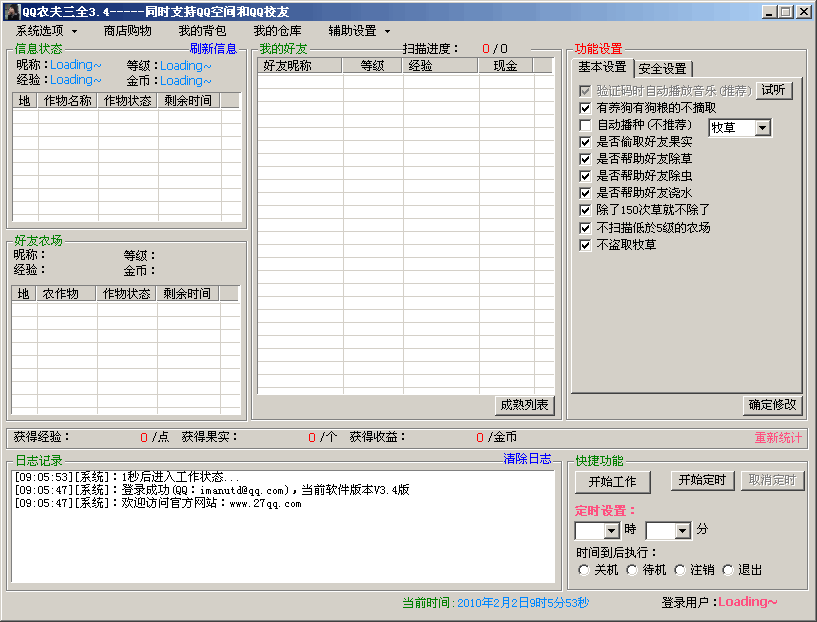This screenshot has width=817, height=622.
Task: Select the 待机 radio option
Action: pos(632,570)
